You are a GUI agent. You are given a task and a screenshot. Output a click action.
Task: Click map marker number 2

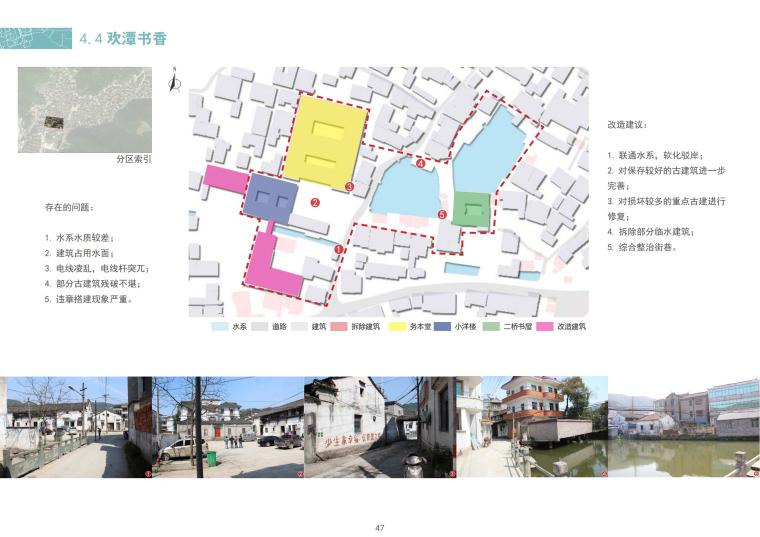pyautogui.click(x=315, y=203)
